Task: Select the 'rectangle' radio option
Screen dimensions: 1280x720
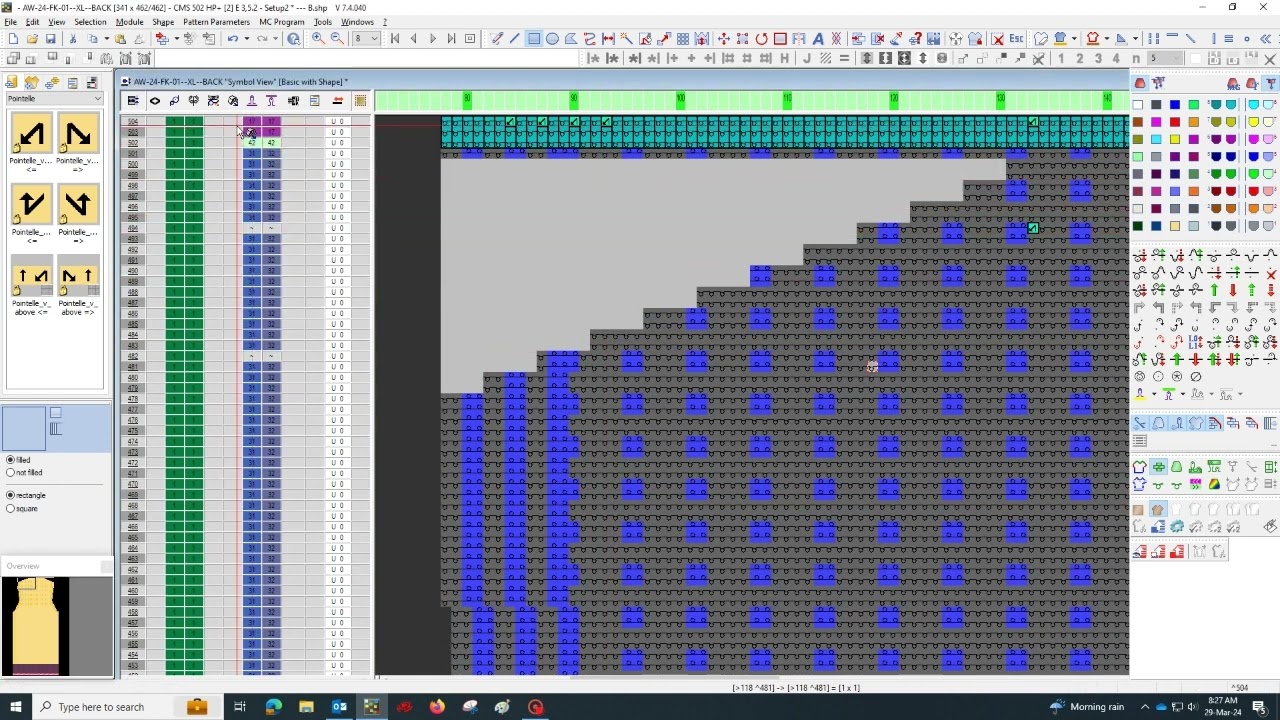Action: point(11,495)
